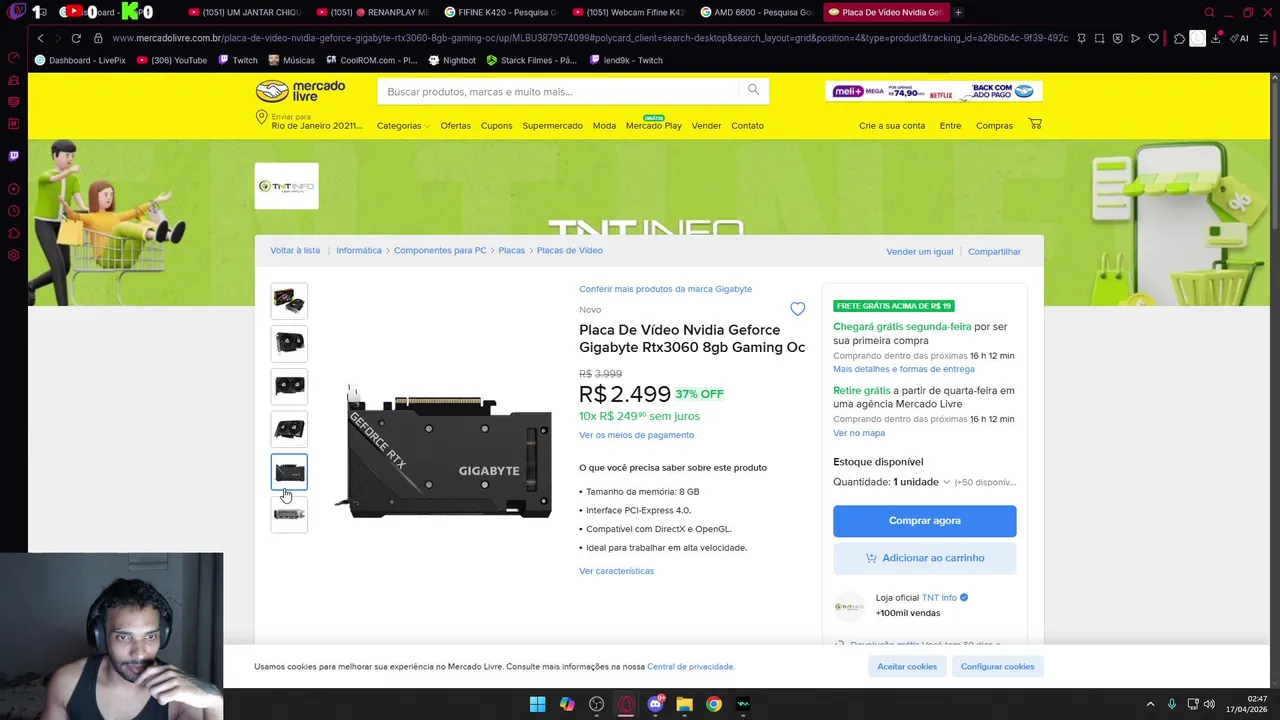Open Contato in the navigation menu
Viewport: 1280px width, 720px height.
pos(747,126)
